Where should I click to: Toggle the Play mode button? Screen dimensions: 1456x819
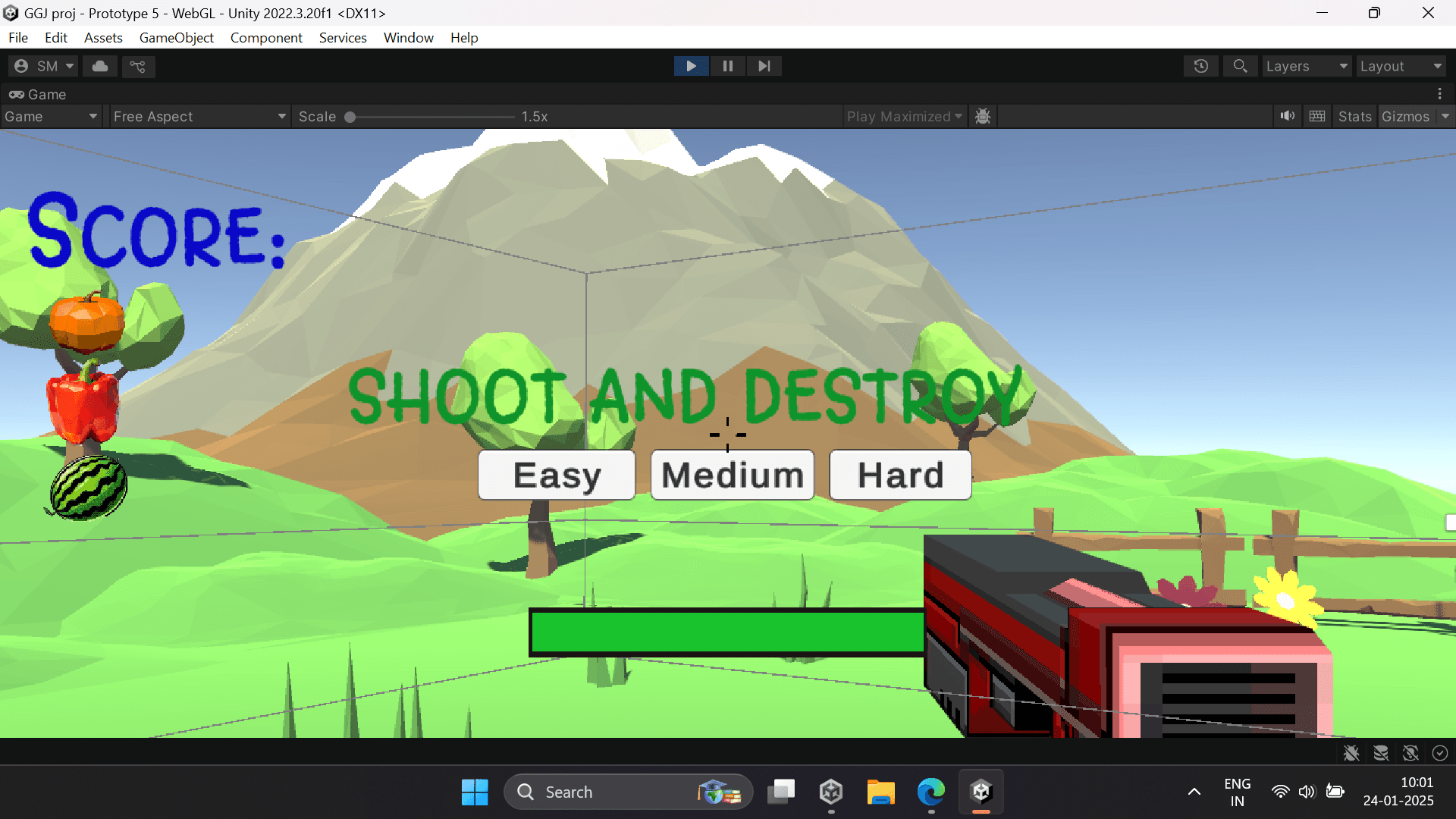pos(691,66)
